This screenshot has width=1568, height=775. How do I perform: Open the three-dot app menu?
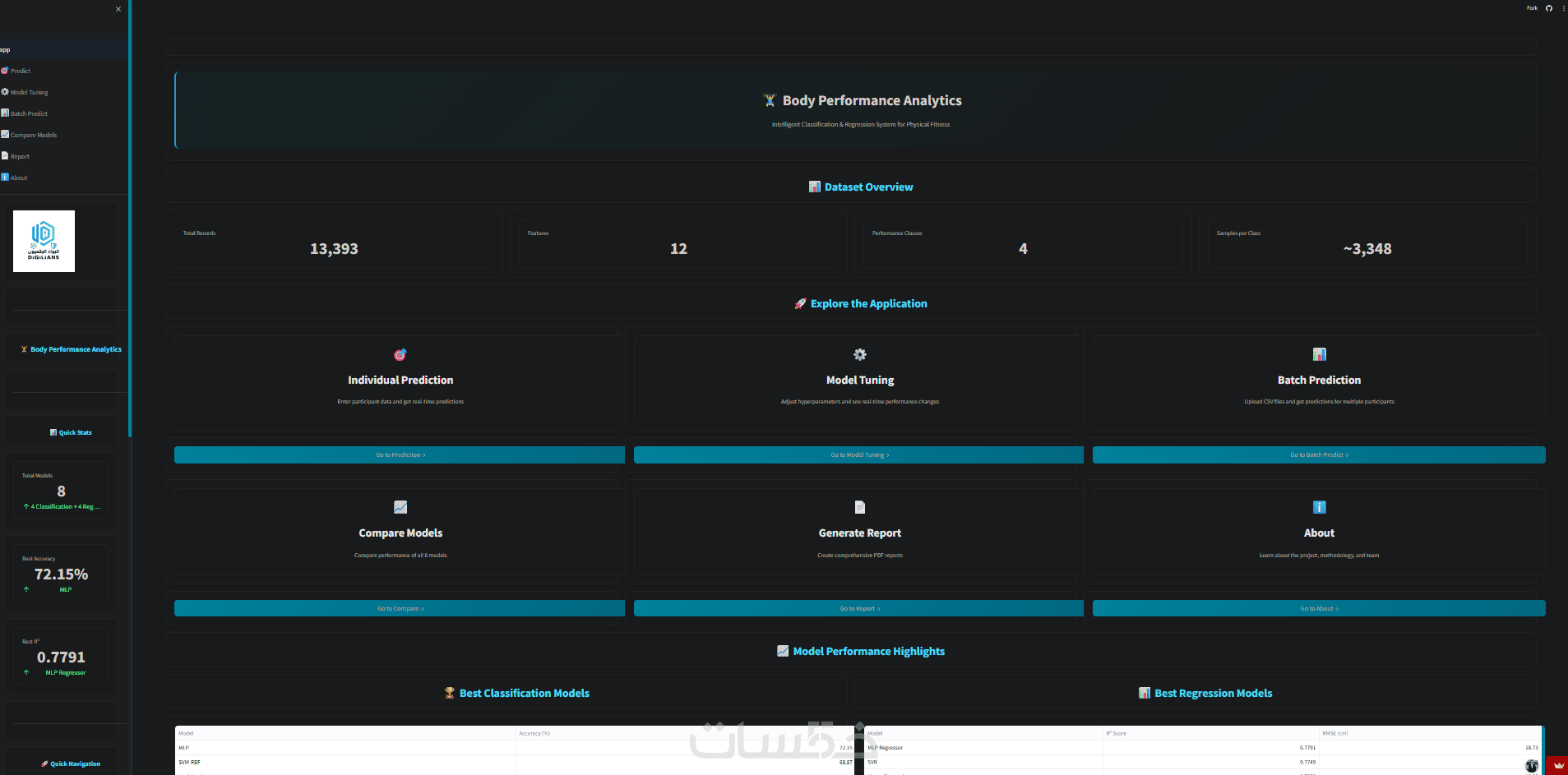click(1564, 8)
